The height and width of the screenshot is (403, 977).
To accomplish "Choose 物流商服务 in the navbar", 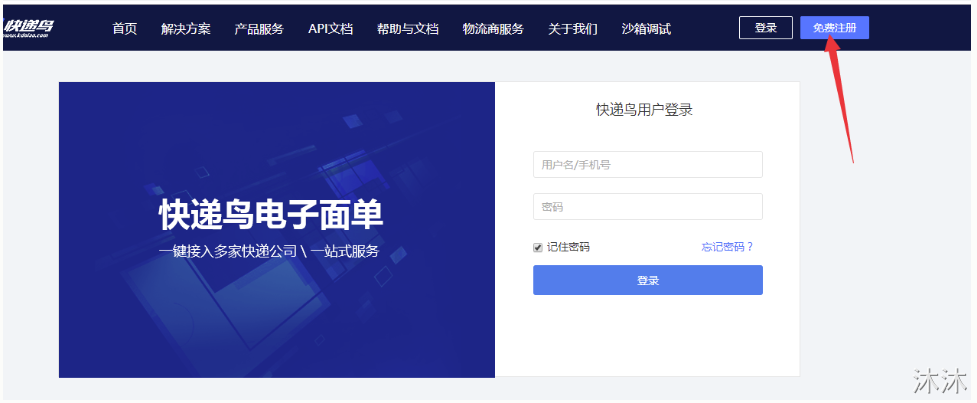I will 493,29.
